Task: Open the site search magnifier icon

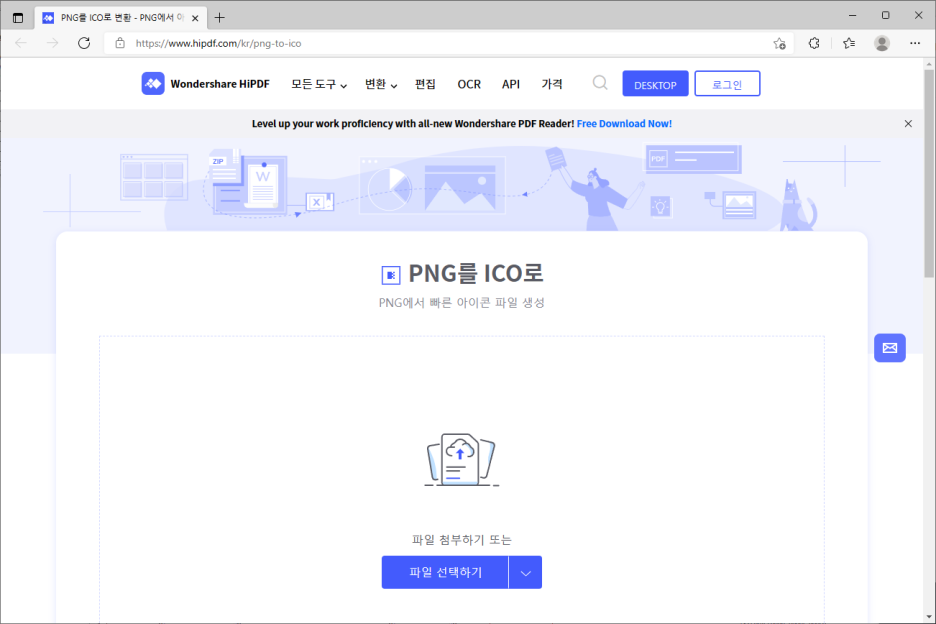Action: (x=600, y=82)
